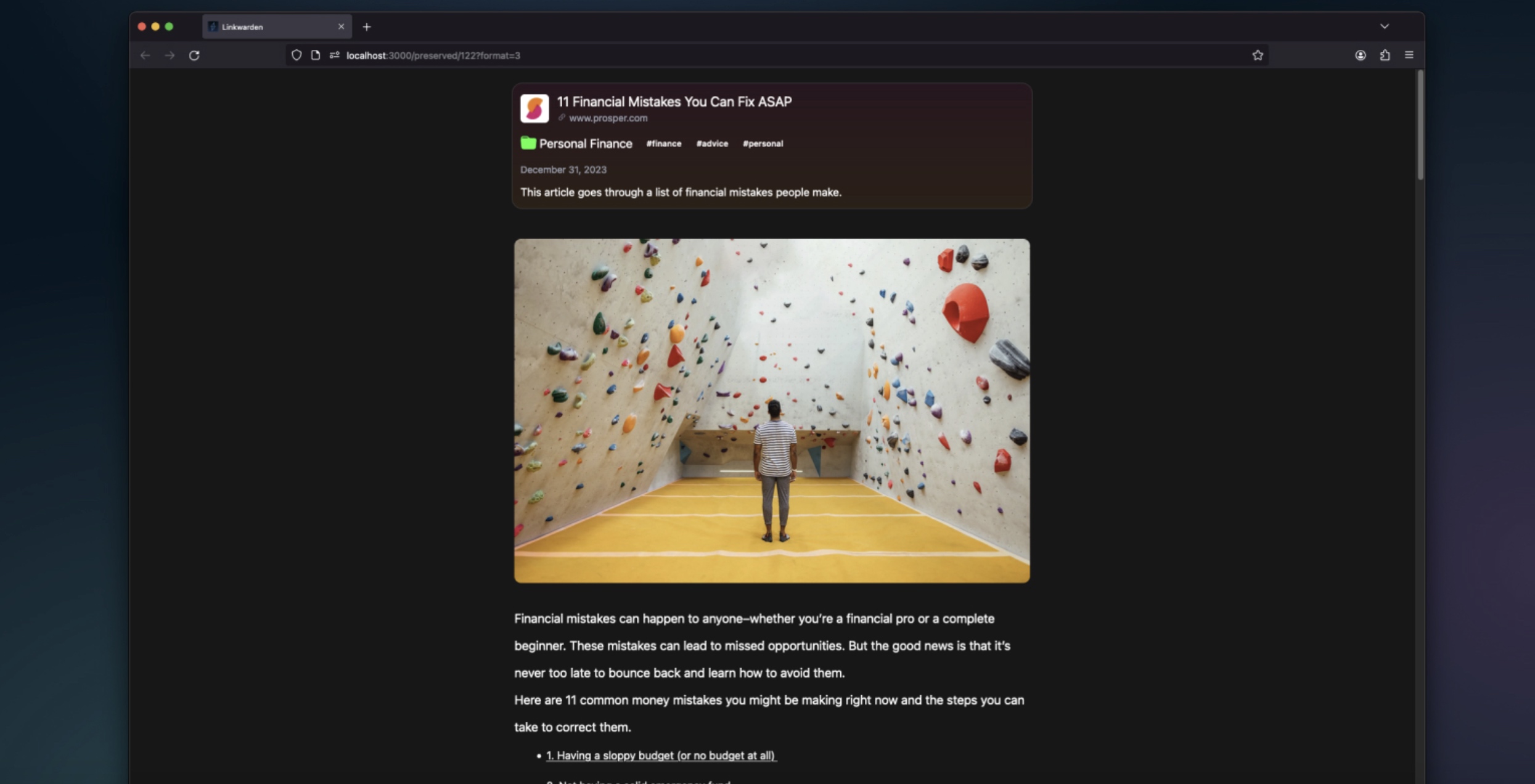Click the site permissions icon in address bar
The width and height of the screenshot is (1535, 784).
(335, 55)
